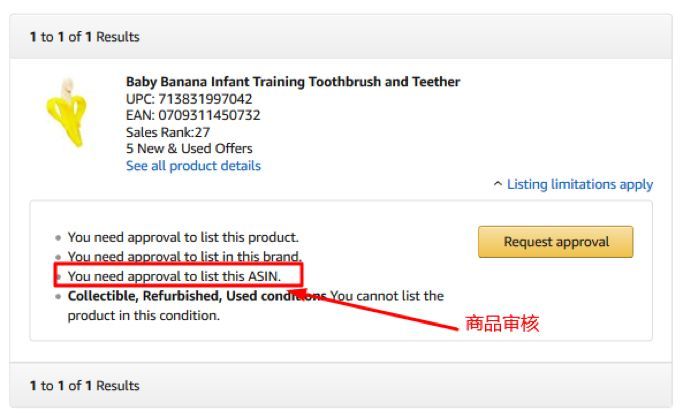This screenshot has height=418, width=683.
Task: Open the "See all product details" link
Action: coord(193,166)
